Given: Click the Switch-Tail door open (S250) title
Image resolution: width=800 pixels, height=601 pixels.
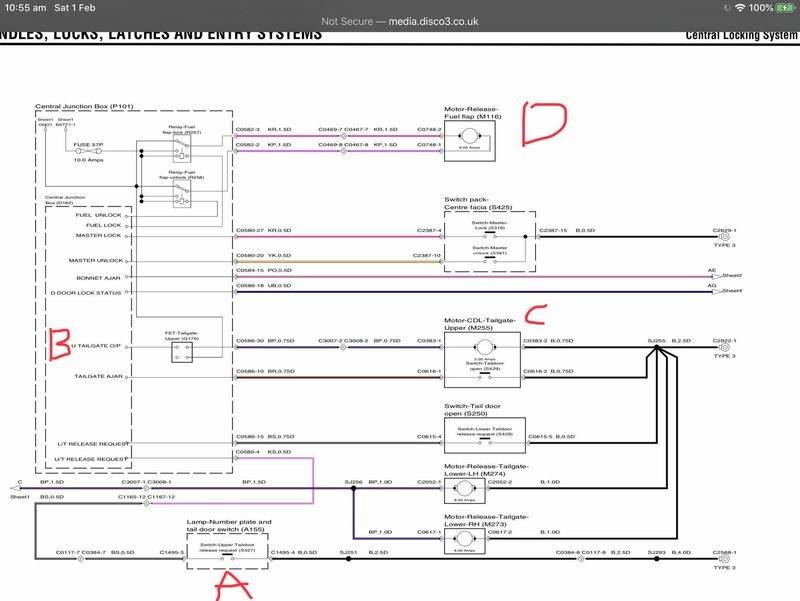Looking at the screenshot, I should 472,410.
